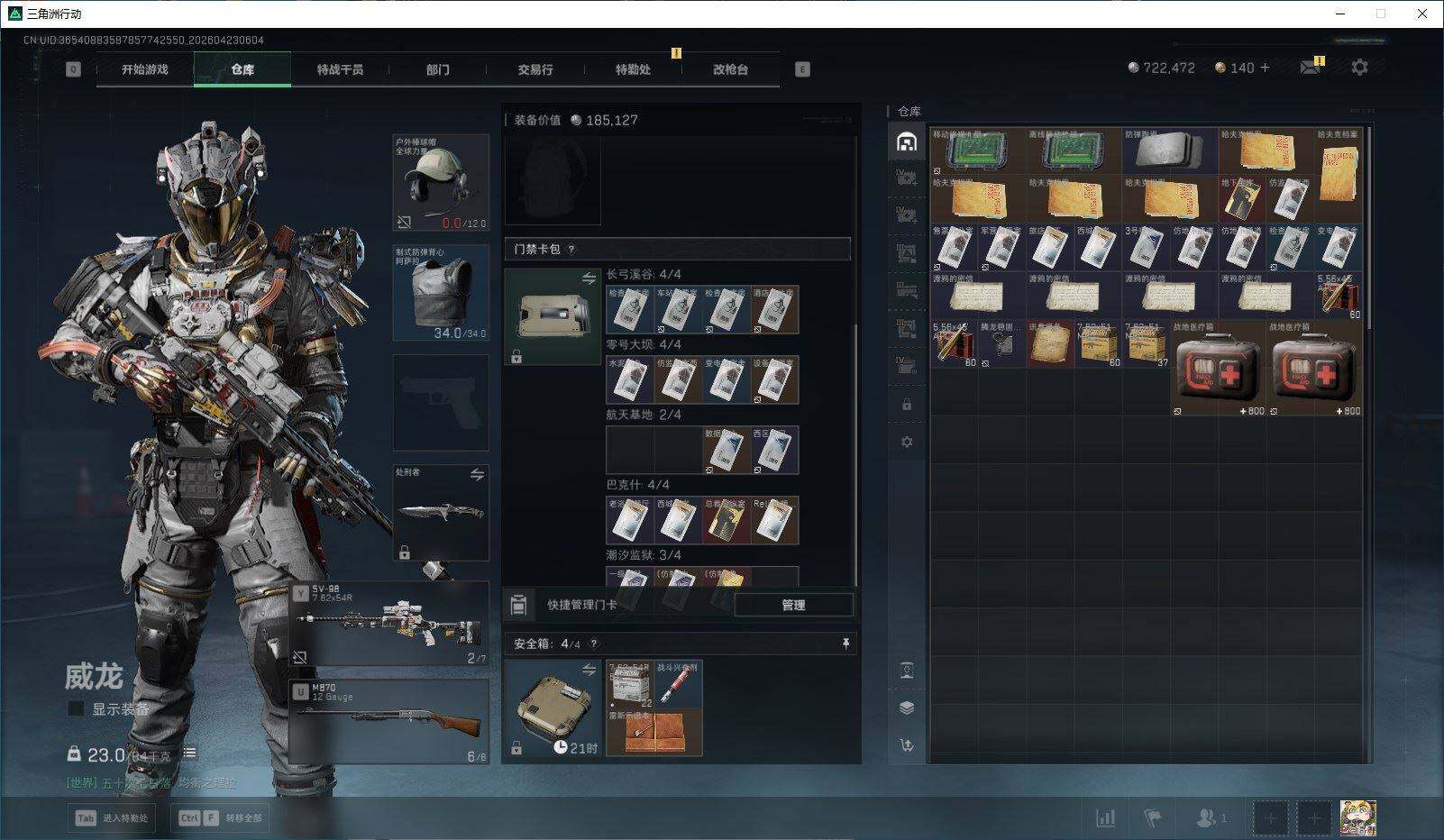Click the 转移全部 button
Viewport: 1444px width, 840px height.
point(221,817)
